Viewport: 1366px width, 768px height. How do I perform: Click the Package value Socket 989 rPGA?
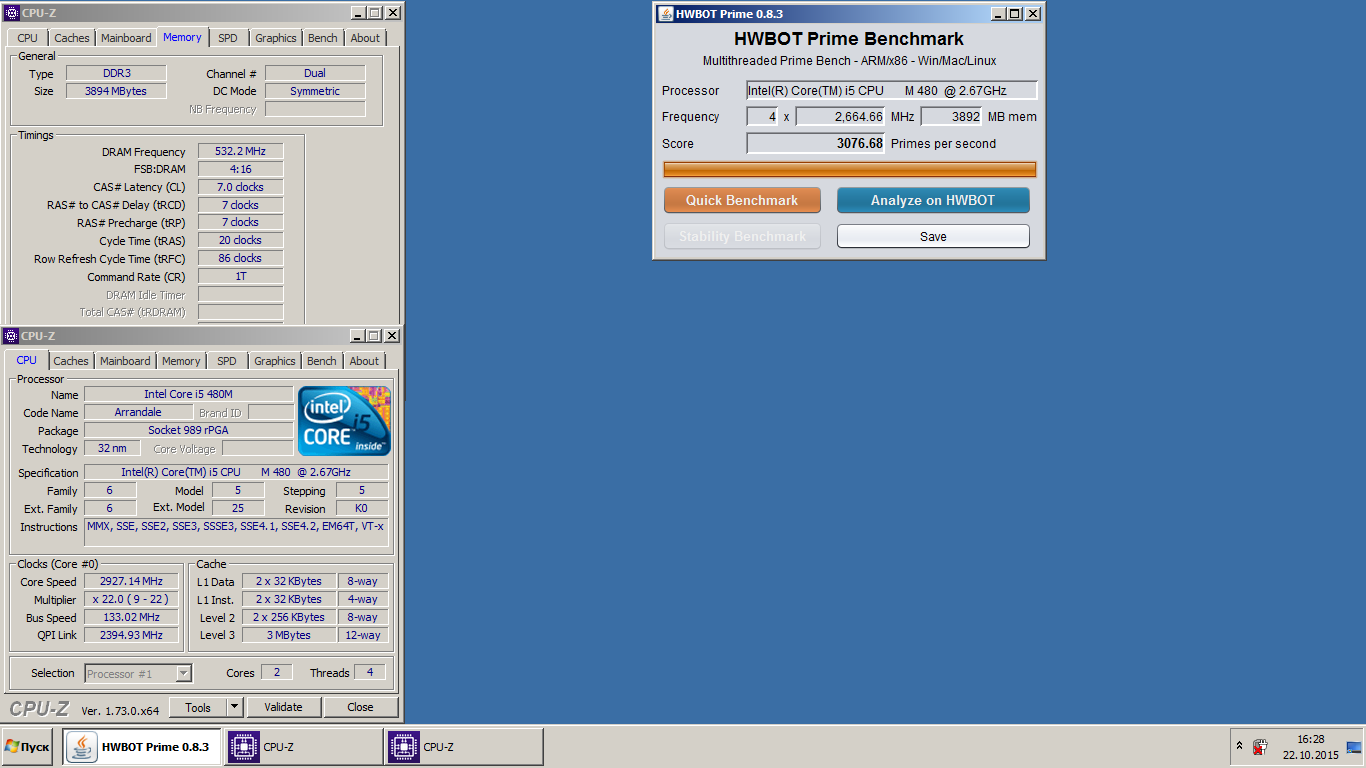tap(189, 431)
